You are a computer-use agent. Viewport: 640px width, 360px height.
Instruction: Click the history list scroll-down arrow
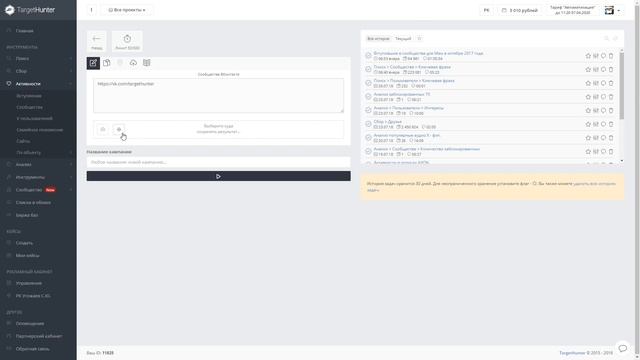(x=622, y=161)
